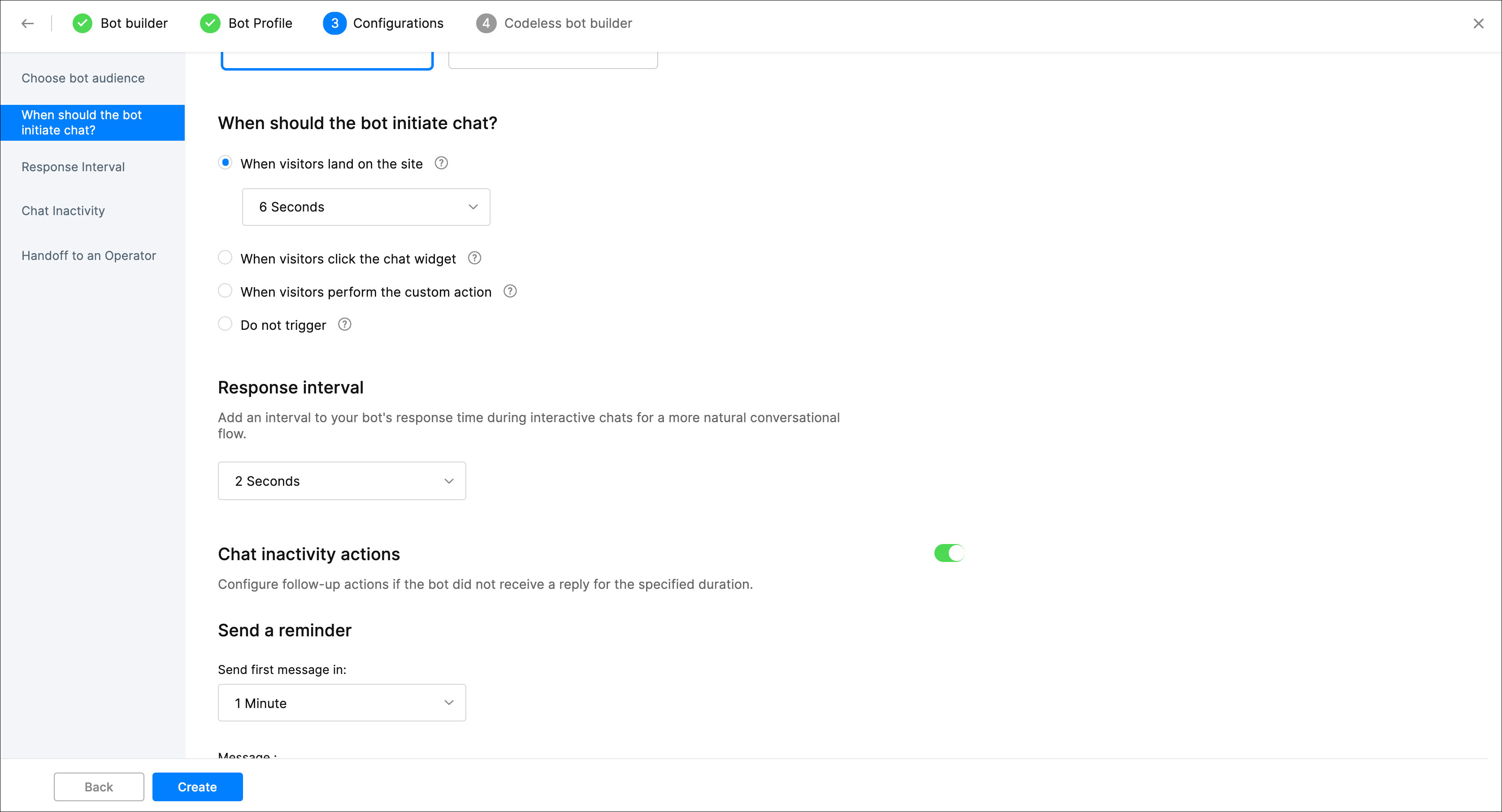Open the 2 Seconds response interval dropdown

pyautogui.click(x=342, y=481)
